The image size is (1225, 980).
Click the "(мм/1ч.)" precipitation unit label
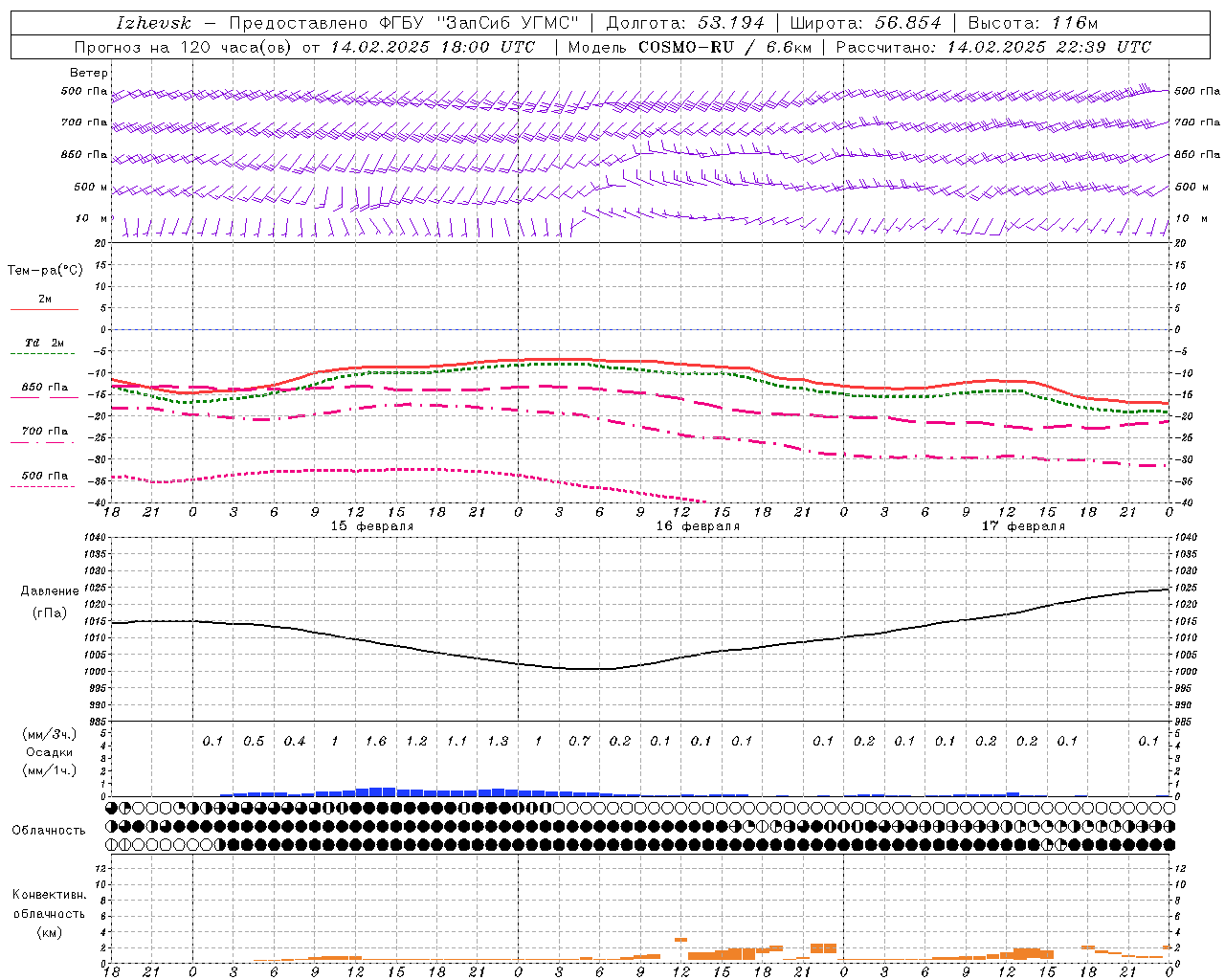(50, 770)
